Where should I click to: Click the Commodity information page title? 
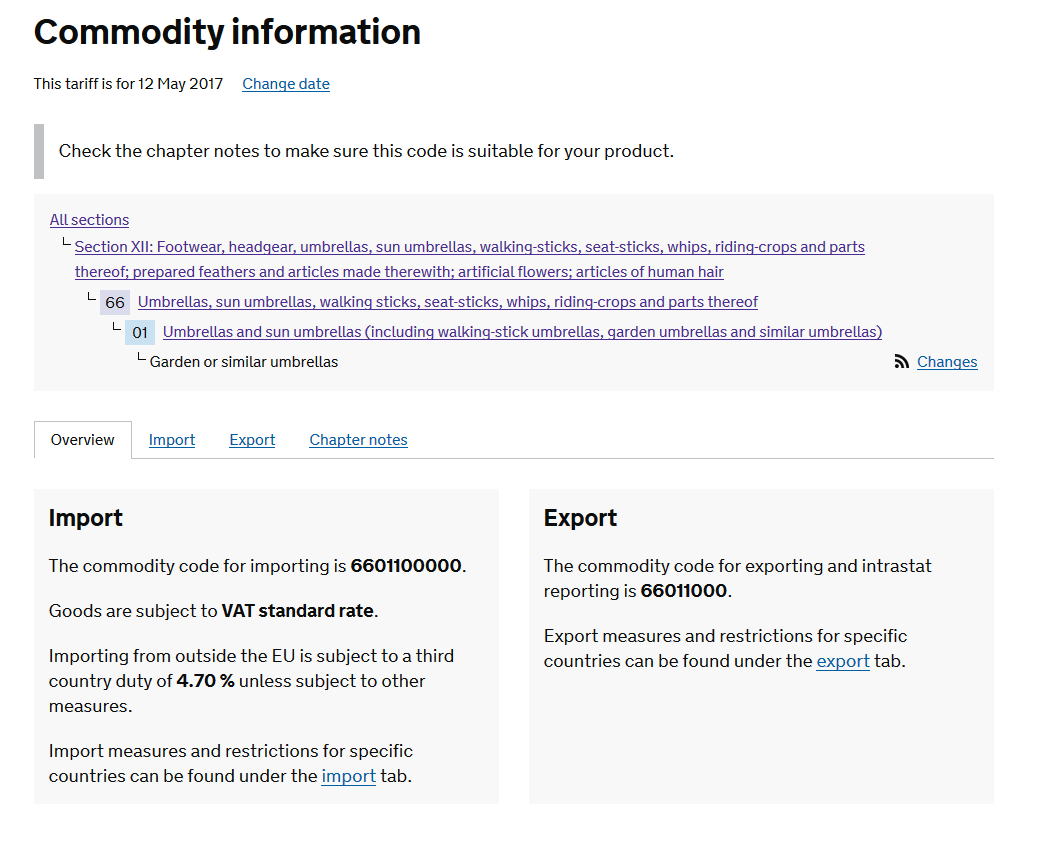pyautogui.click(x=227, y=32)
